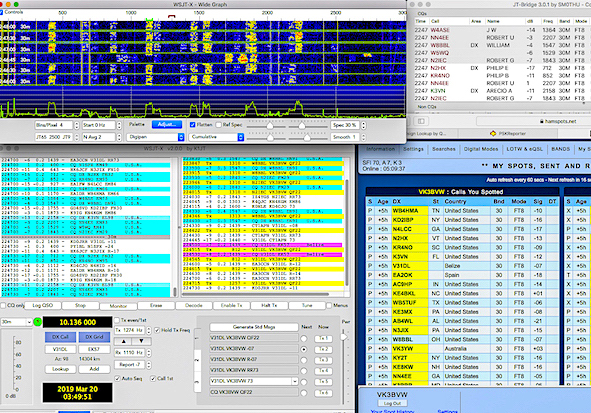The width and height of the screenshot is (591, 413).
Task: Click the DX Grid button
Action: [x=94, y=337]
